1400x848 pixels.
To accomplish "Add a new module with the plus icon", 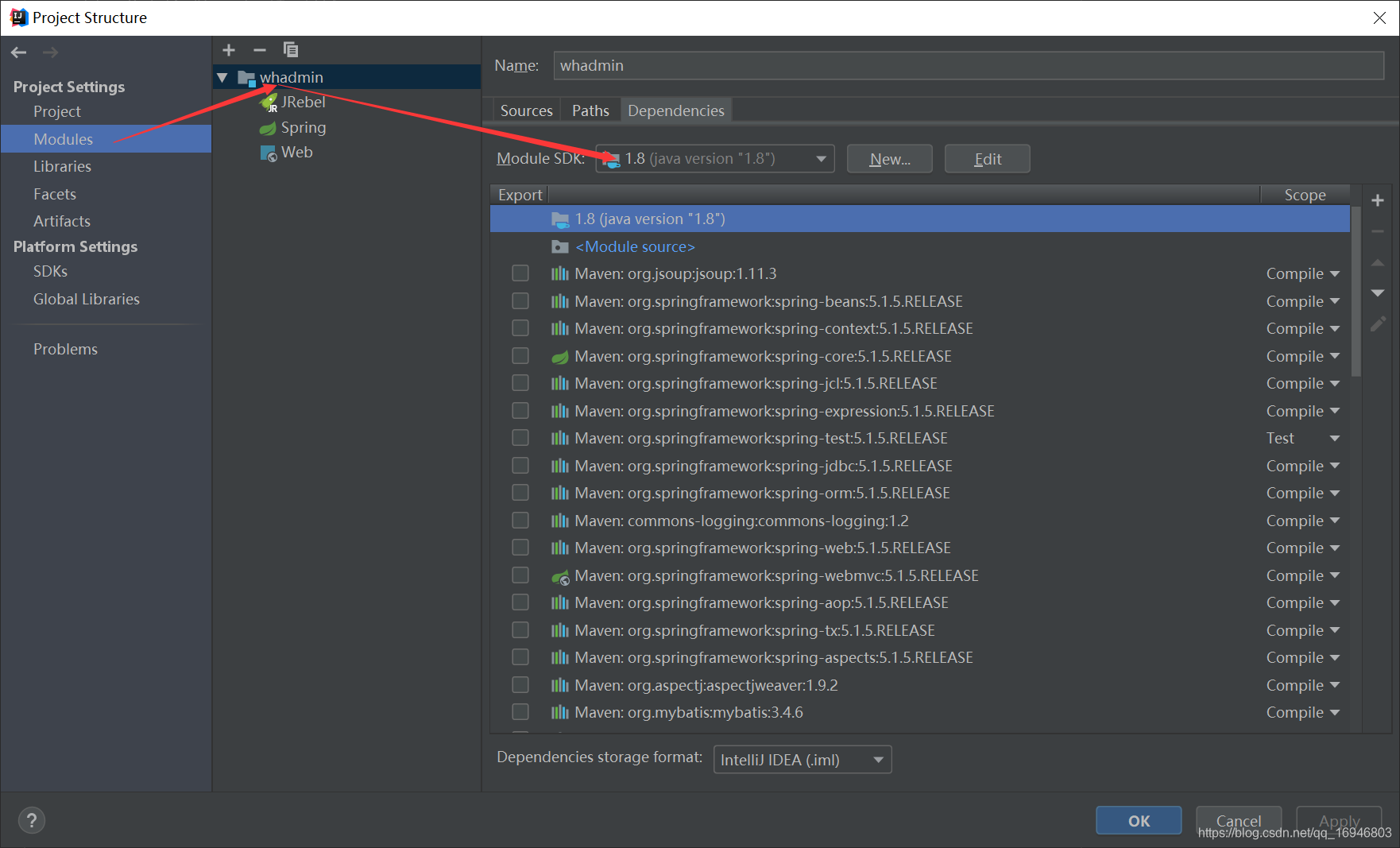I will pos(228,49).
